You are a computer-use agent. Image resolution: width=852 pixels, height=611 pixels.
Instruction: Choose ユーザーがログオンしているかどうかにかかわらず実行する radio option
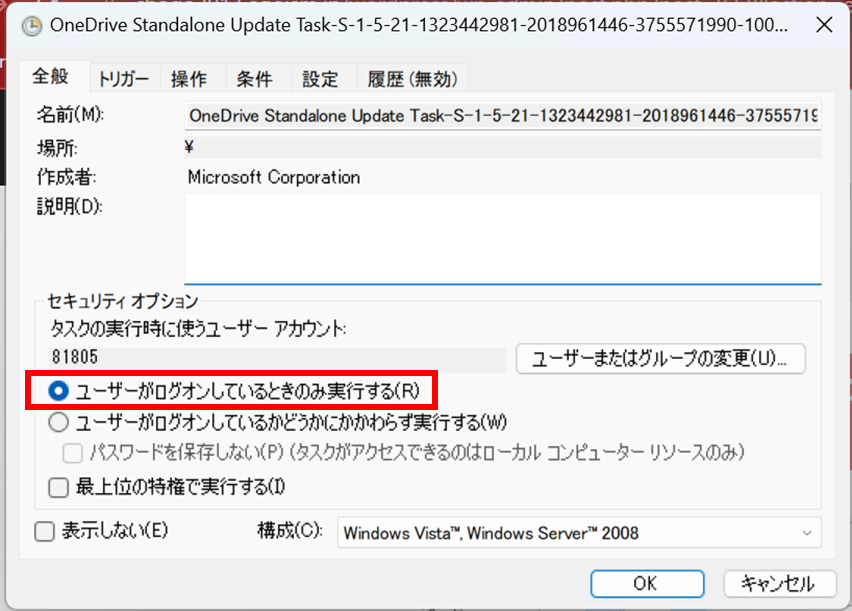(x=59, y=421)
